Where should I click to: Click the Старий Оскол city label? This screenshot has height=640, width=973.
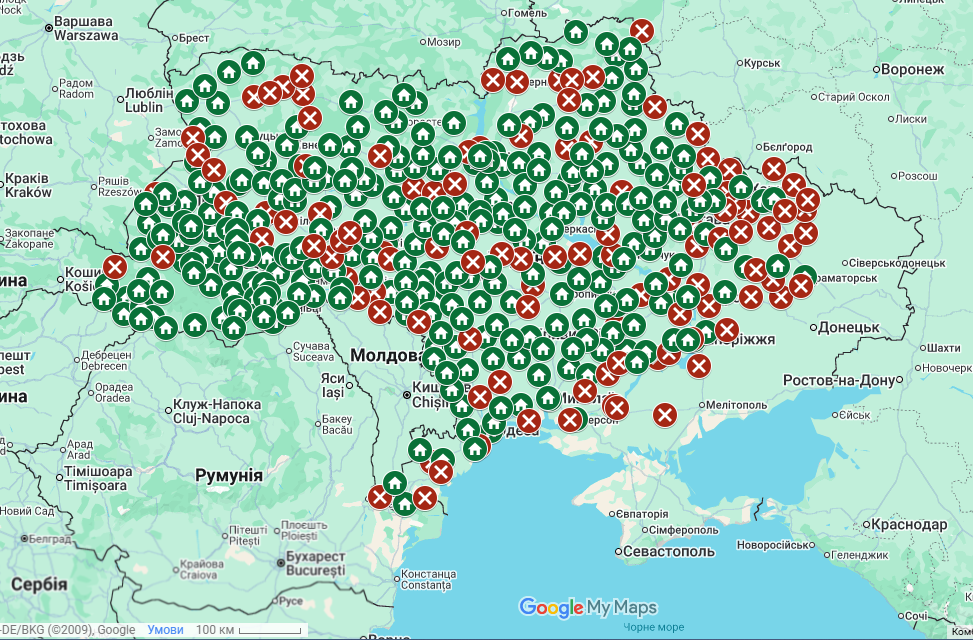(853, 97)
